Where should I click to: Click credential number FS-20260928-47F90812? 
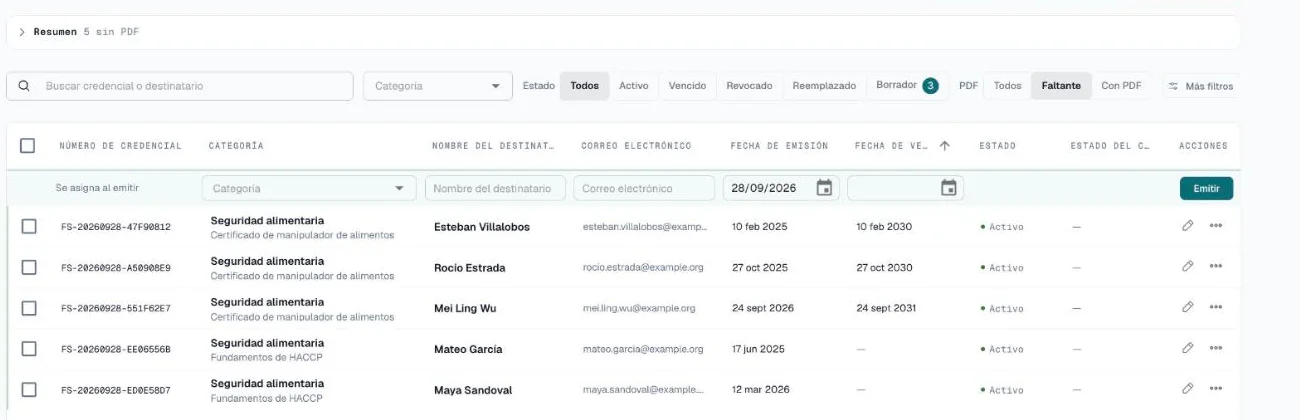point(116,227)
